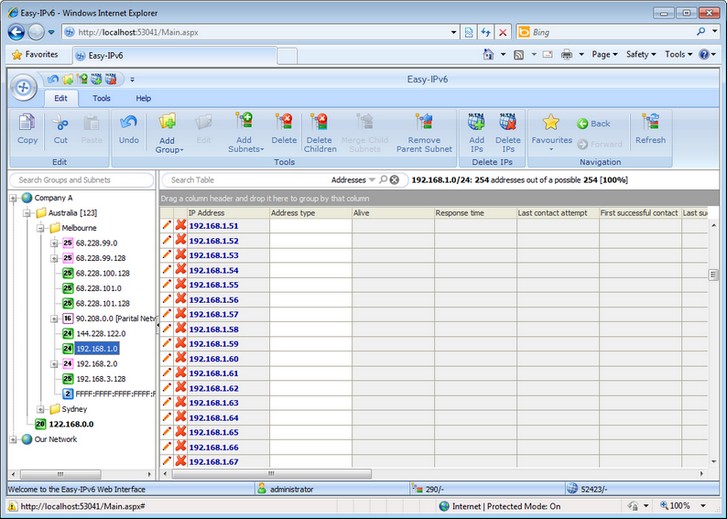The width and height of the screenshot is (727, 519).
Task: Switch to the Edit ribbon tab
Action: point(61,98)
